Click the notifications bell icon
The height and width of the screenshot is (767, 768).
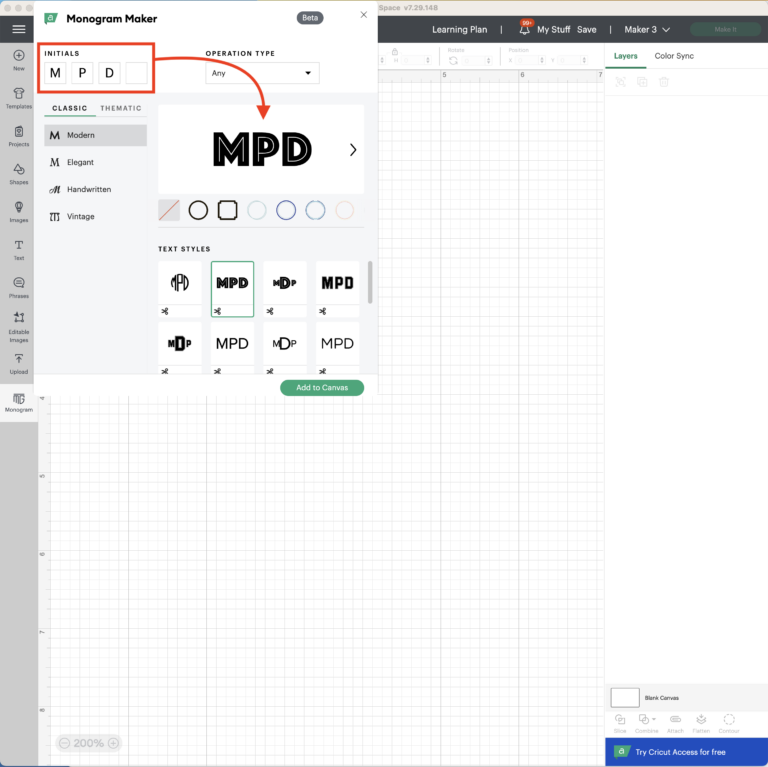(524, 30)
